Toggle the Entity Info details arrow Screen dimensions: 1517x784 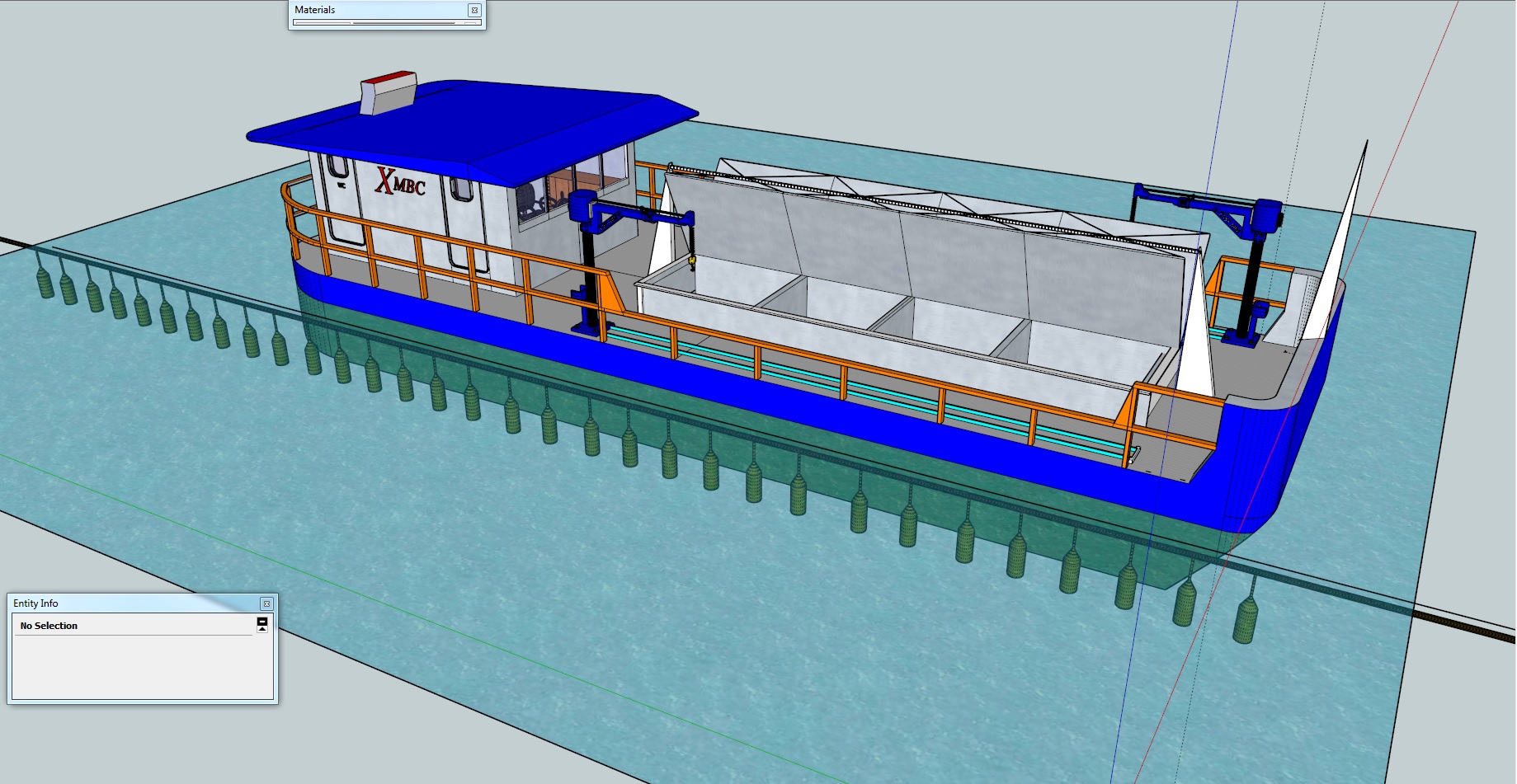click(261, 624)
